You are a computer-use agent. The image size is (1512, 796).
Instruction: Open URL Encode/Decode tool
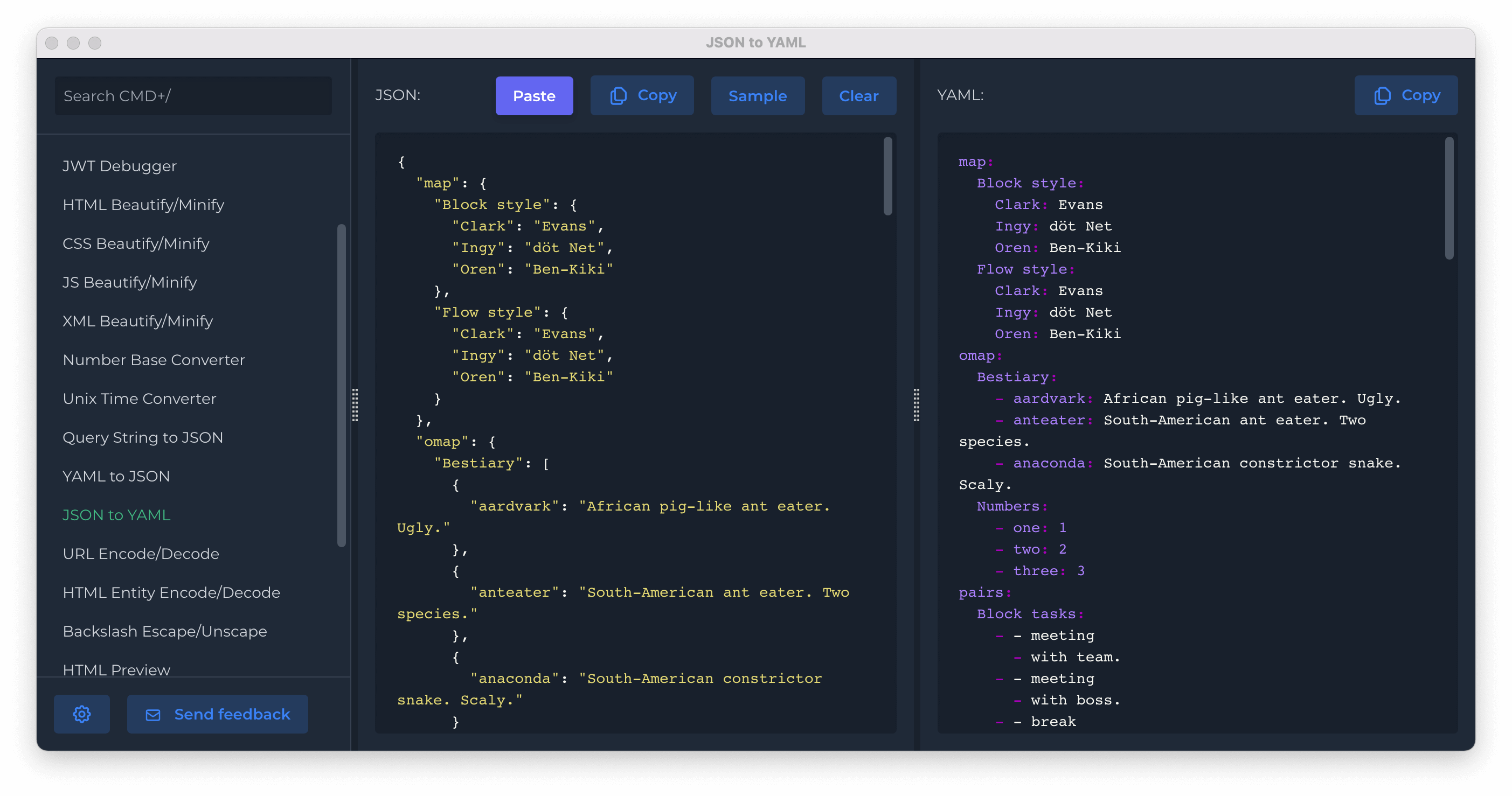tap(140, 553)
